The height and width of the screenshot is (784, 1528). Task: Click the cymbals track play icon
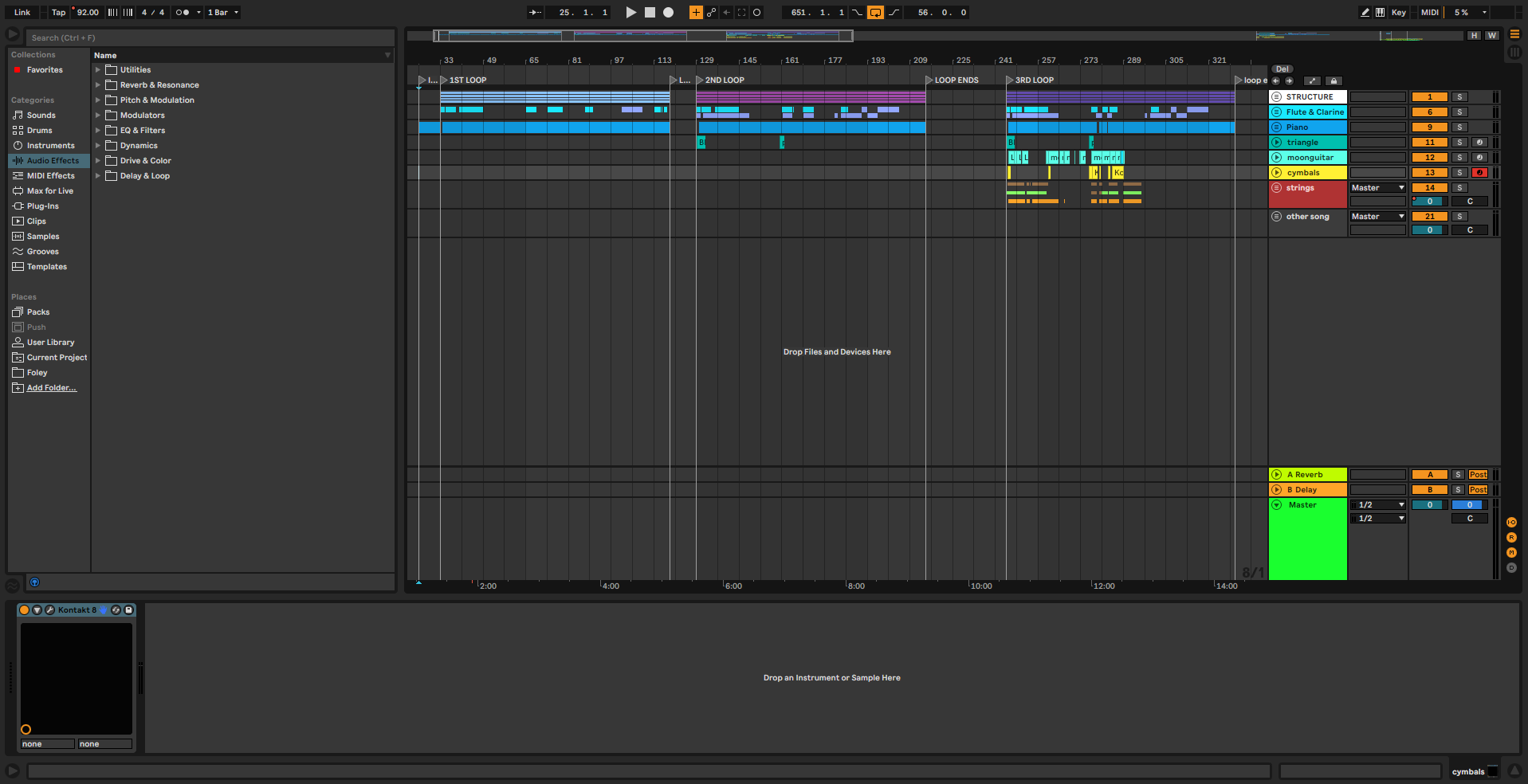pyautogui.click(x=1277, y=173)
